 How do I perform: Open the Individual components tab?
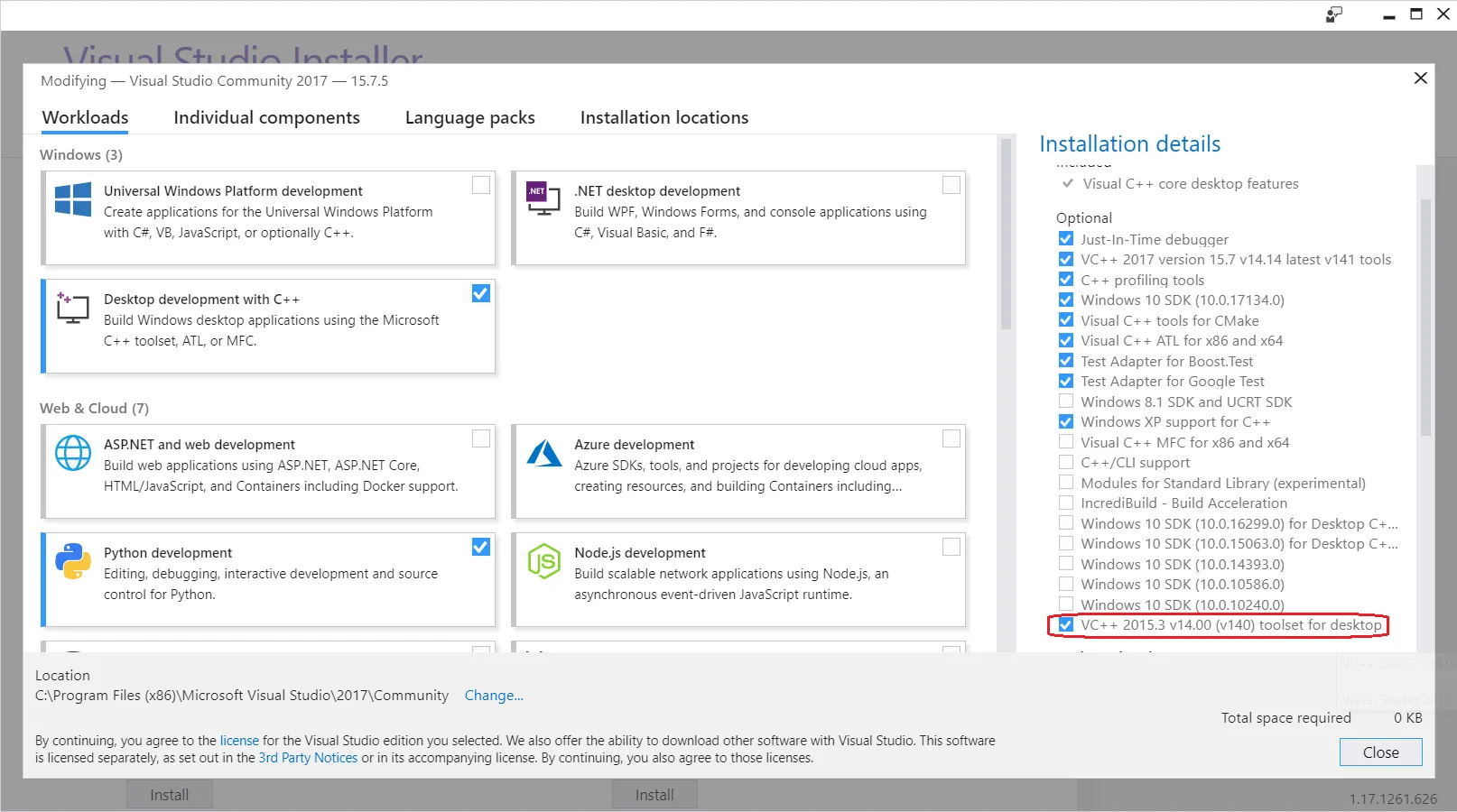point(266,117)
